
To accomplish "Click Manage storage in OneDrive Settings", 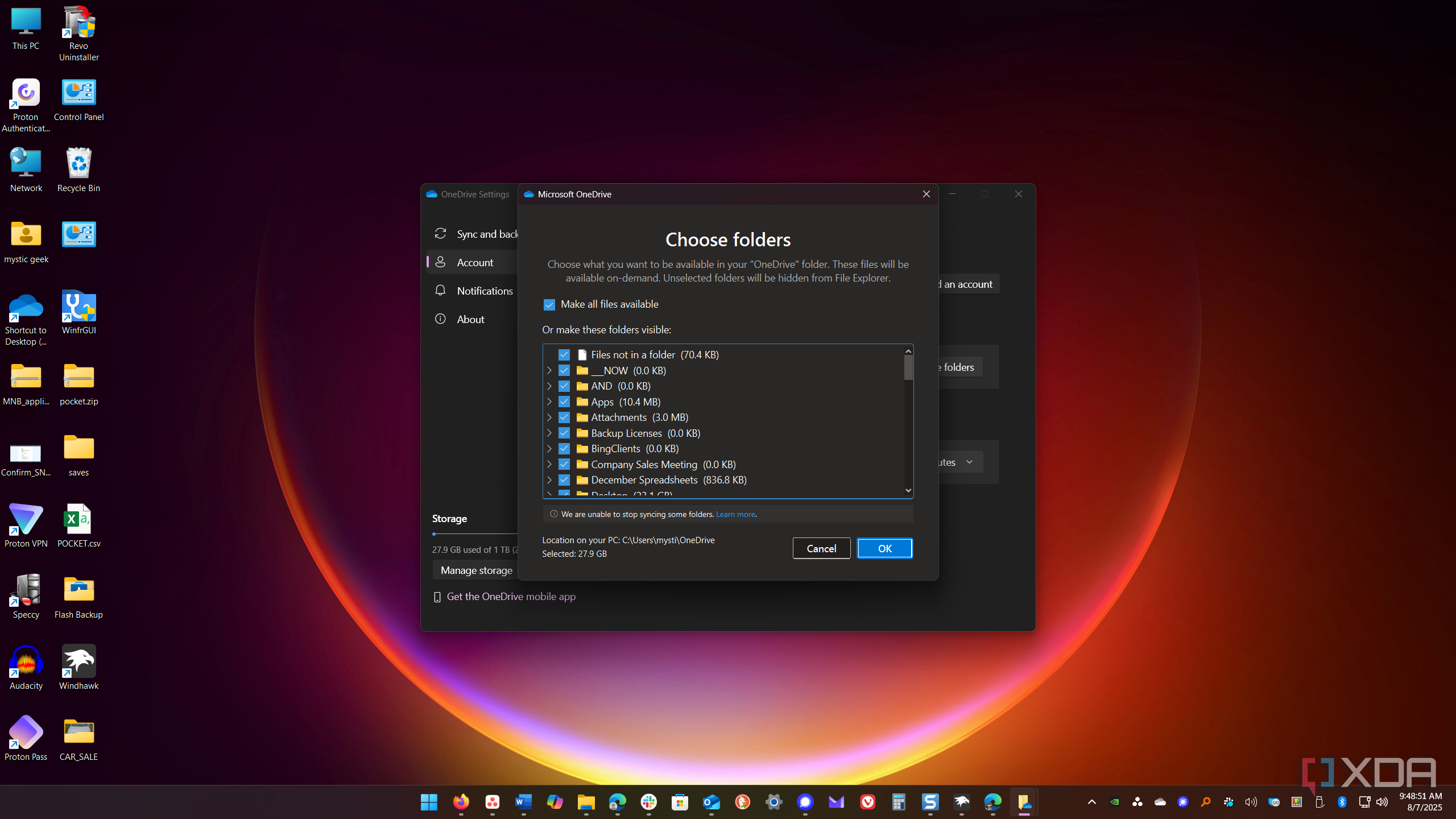I will 476,570.
